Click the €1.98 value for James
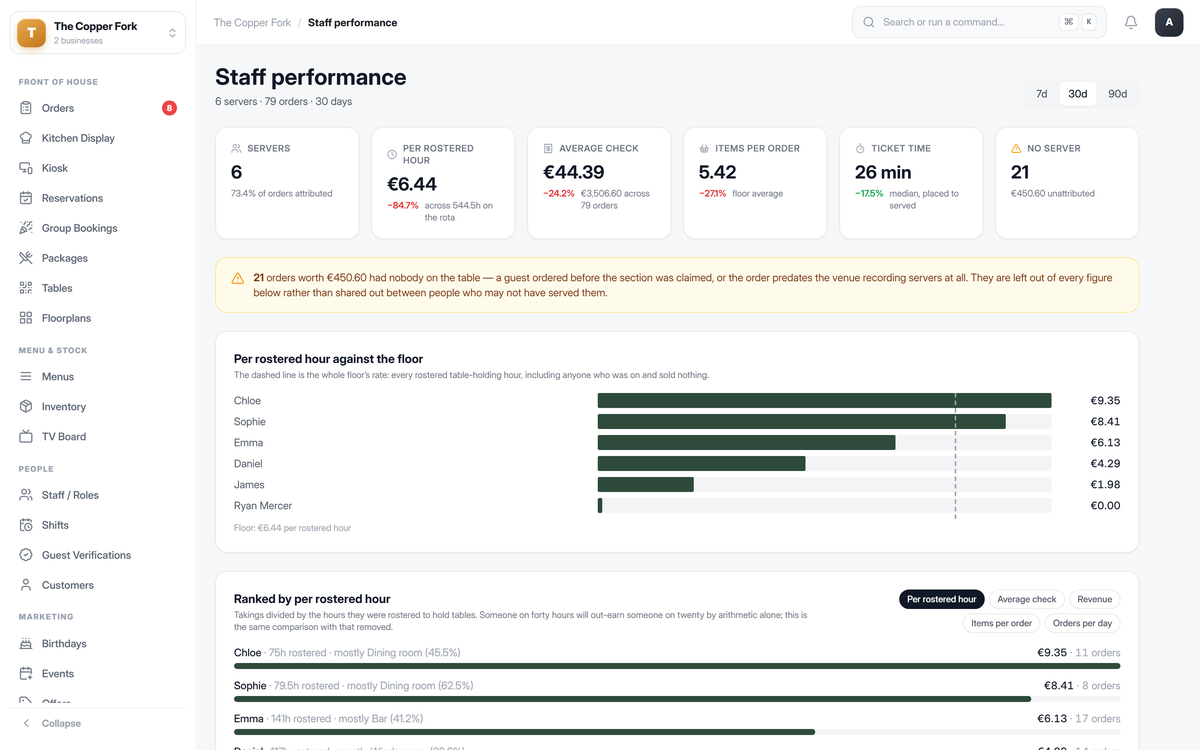 pos(1105,485)
